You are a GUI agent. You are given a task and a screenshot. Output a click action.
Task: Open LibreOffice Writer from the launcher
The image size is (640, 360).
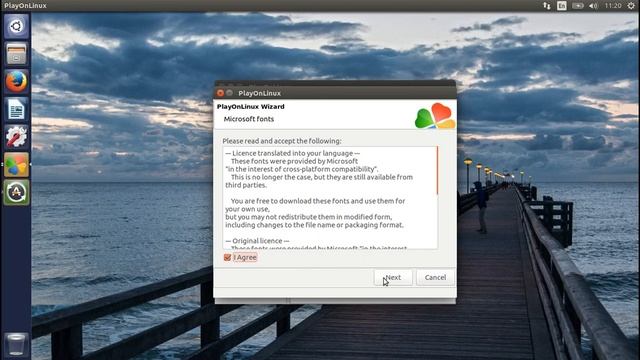coord(16,109)
